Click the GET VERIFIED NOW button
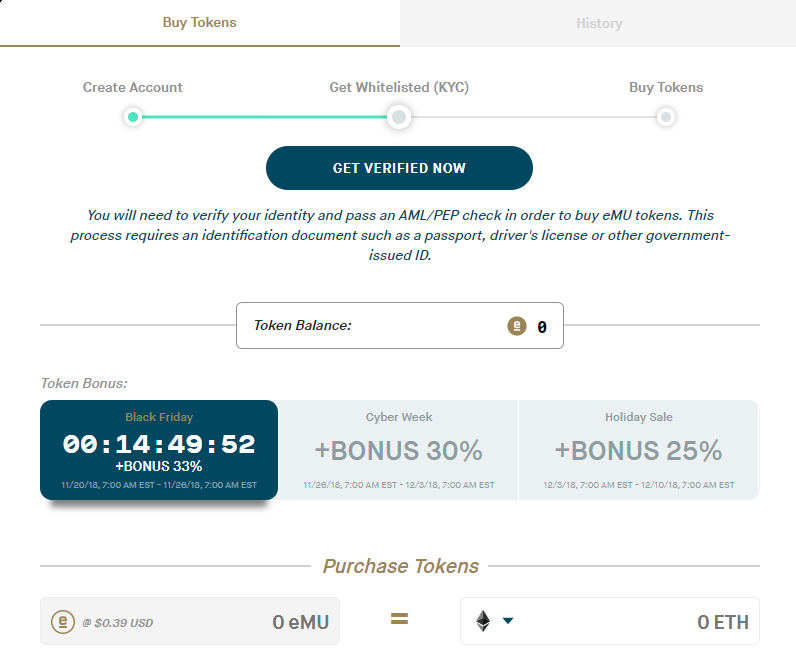 point(399,168)
